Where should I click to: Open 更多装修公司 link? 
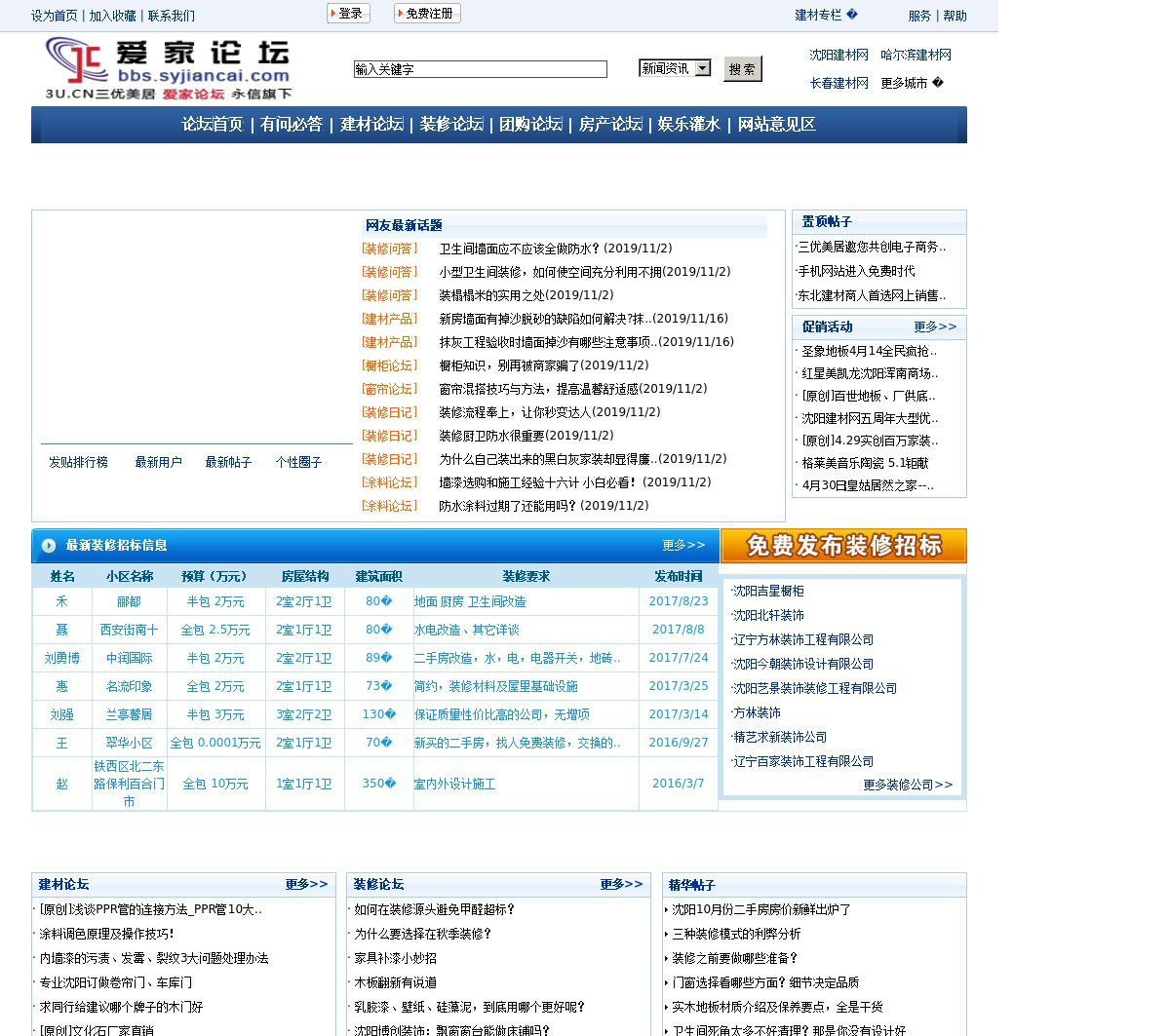coord(907,785)
